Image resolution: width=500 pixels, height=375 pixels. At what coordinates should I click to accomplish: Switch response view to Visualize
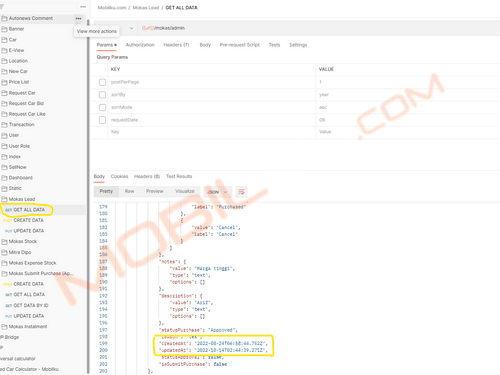[x=185, y=191]
